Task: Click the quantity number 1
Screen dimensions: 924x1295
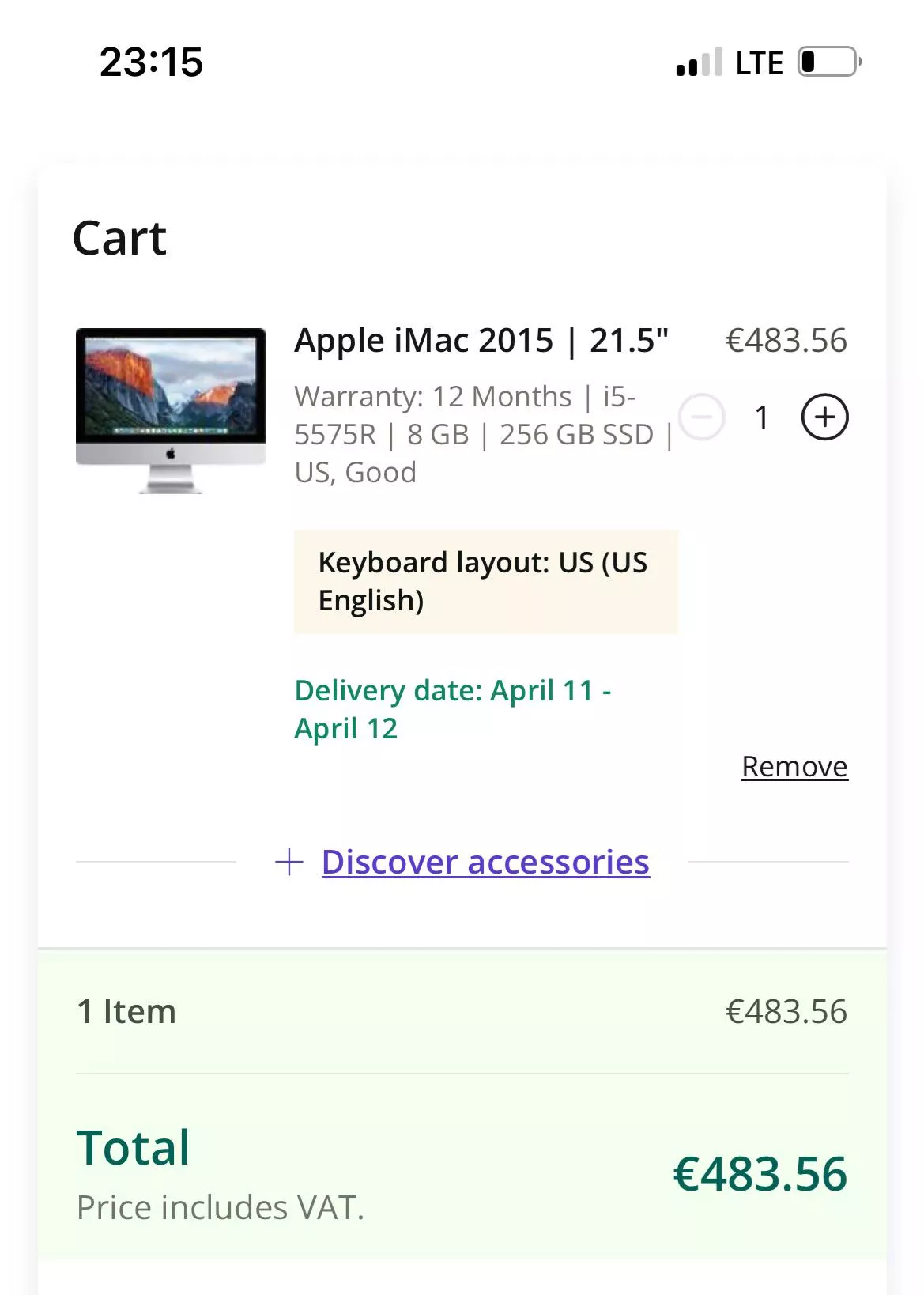Action: pyautogui.click(x=762, y=417)
